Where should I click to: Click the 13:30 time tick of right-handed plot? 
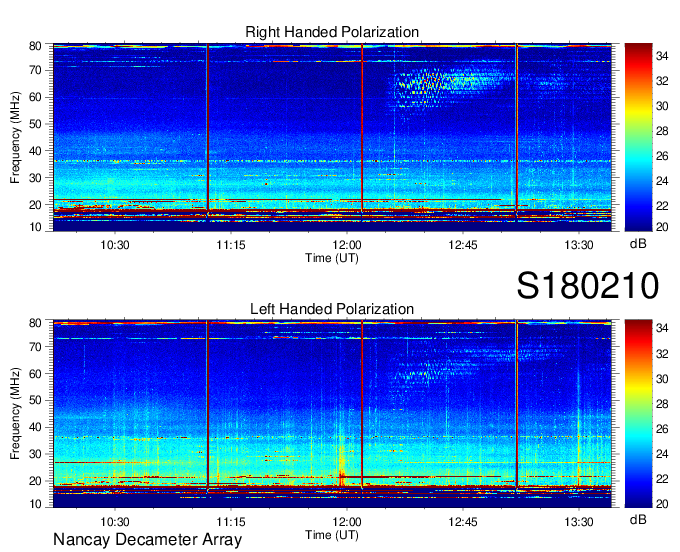[579, 245]
